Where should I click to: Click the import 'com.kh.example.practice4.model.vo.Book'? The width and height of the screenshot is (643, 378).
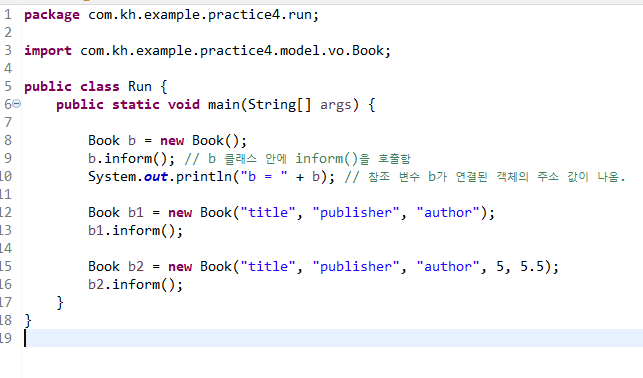pos(232,50)
